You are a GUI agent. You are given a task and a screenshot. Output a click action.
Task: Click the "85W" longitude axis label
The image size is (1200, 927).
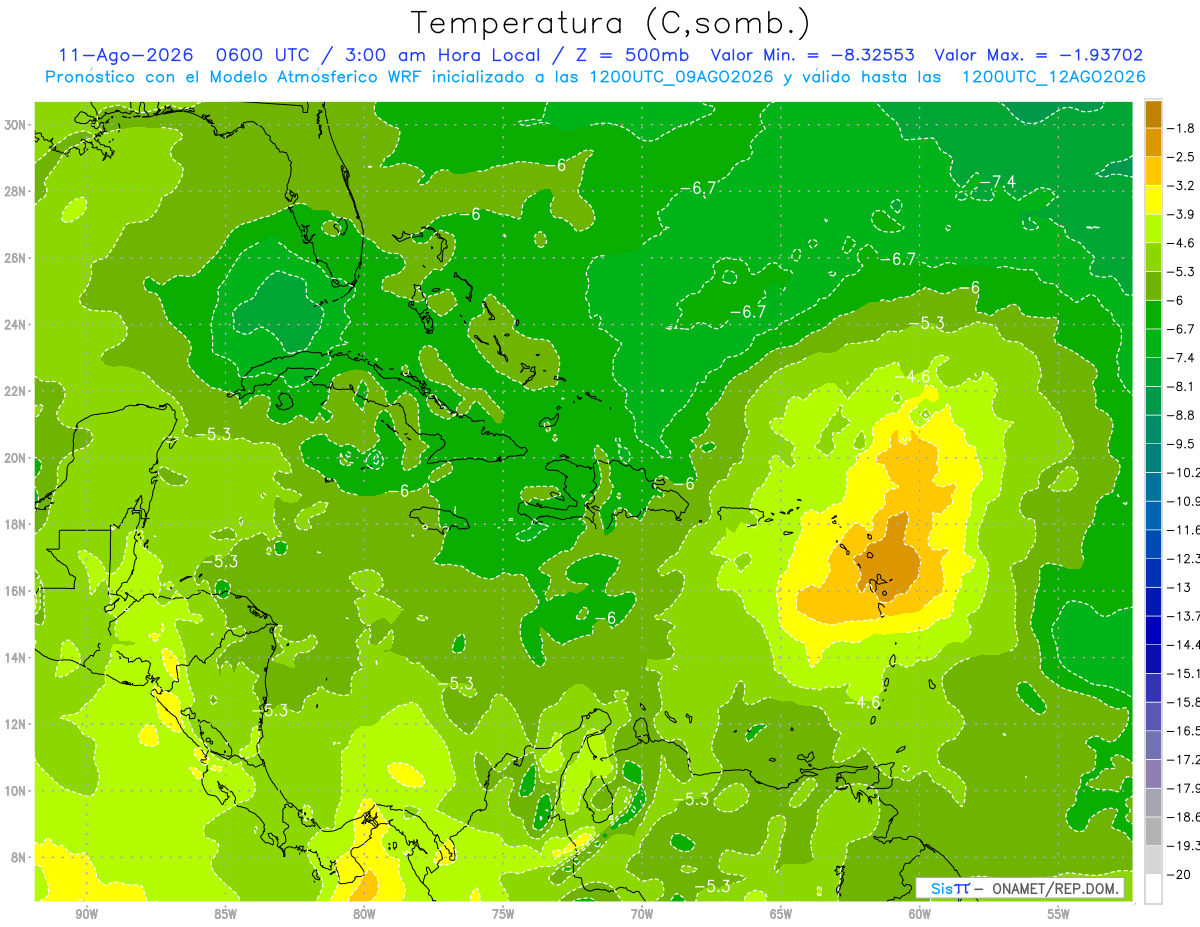click(226, 915)
